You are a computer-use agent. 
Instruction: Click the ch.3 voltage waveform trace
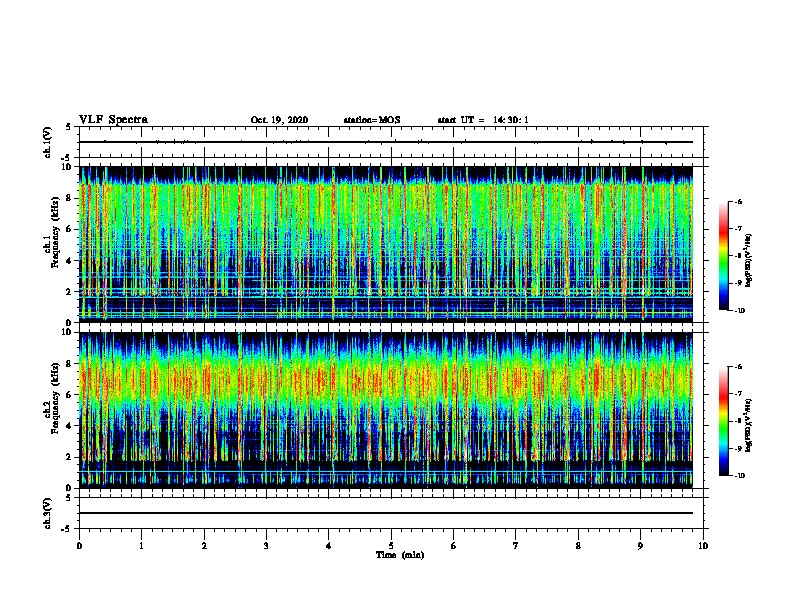386,513
